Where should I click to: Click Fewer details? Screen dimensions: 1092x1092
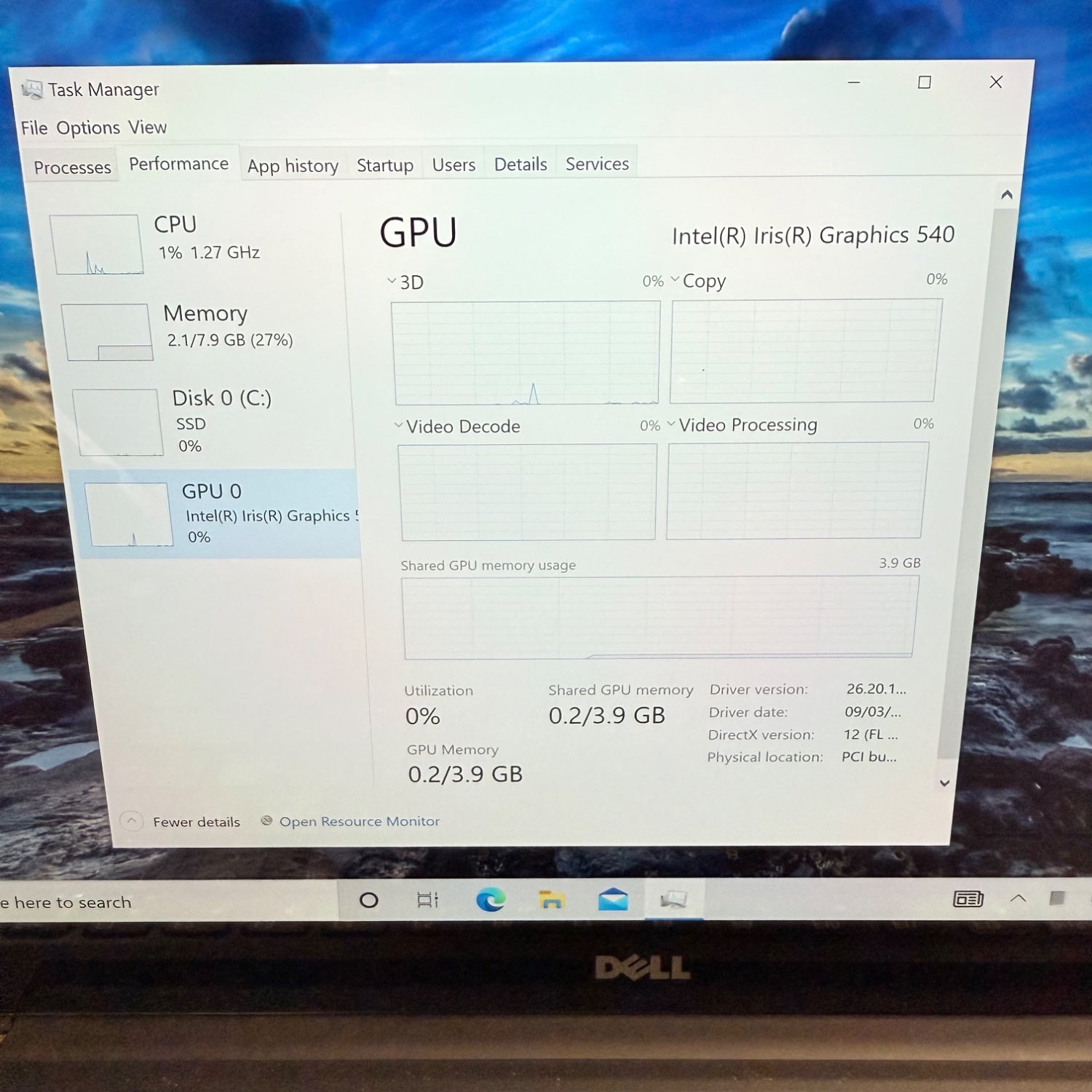pyautogui.click(x=197, y=822)
